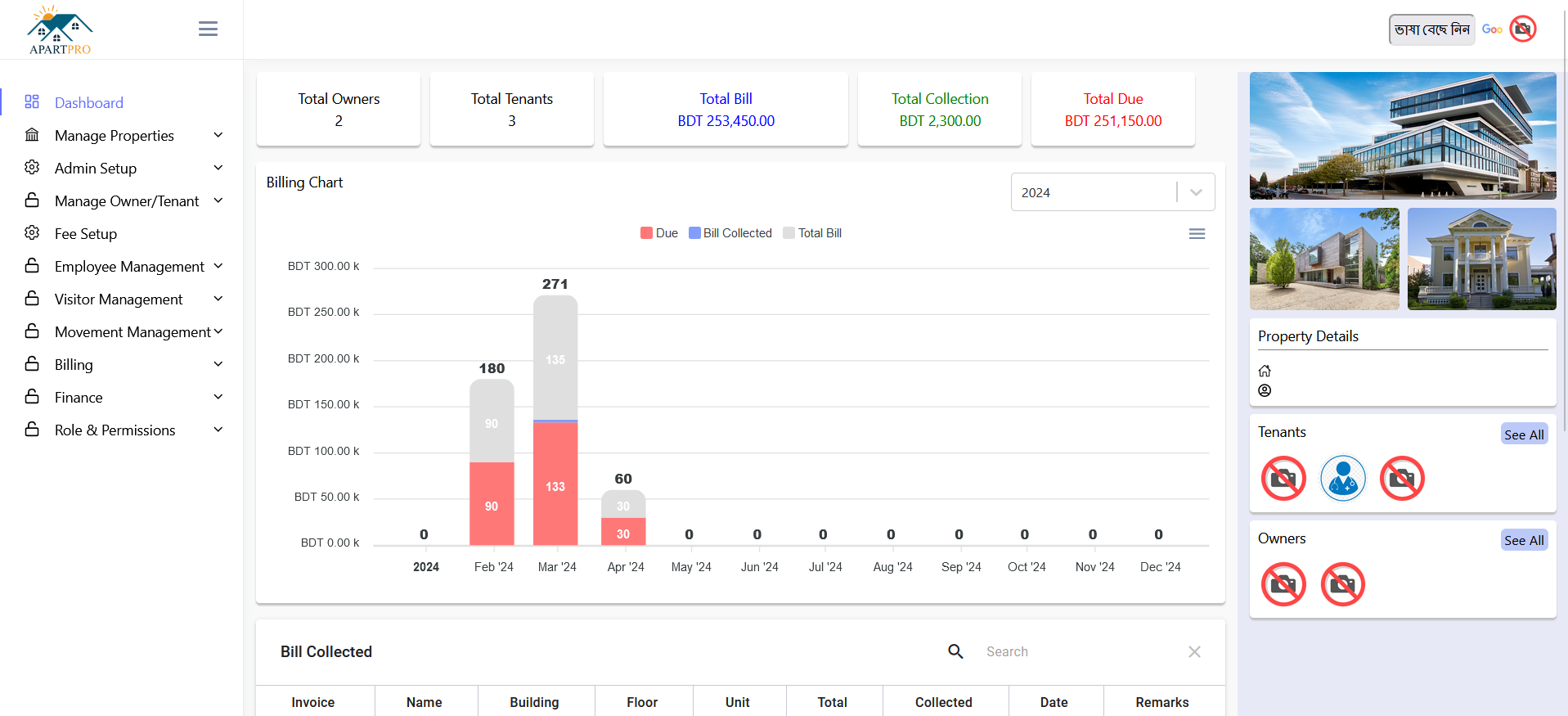Click the Bengali language select button

[1431, 29]
